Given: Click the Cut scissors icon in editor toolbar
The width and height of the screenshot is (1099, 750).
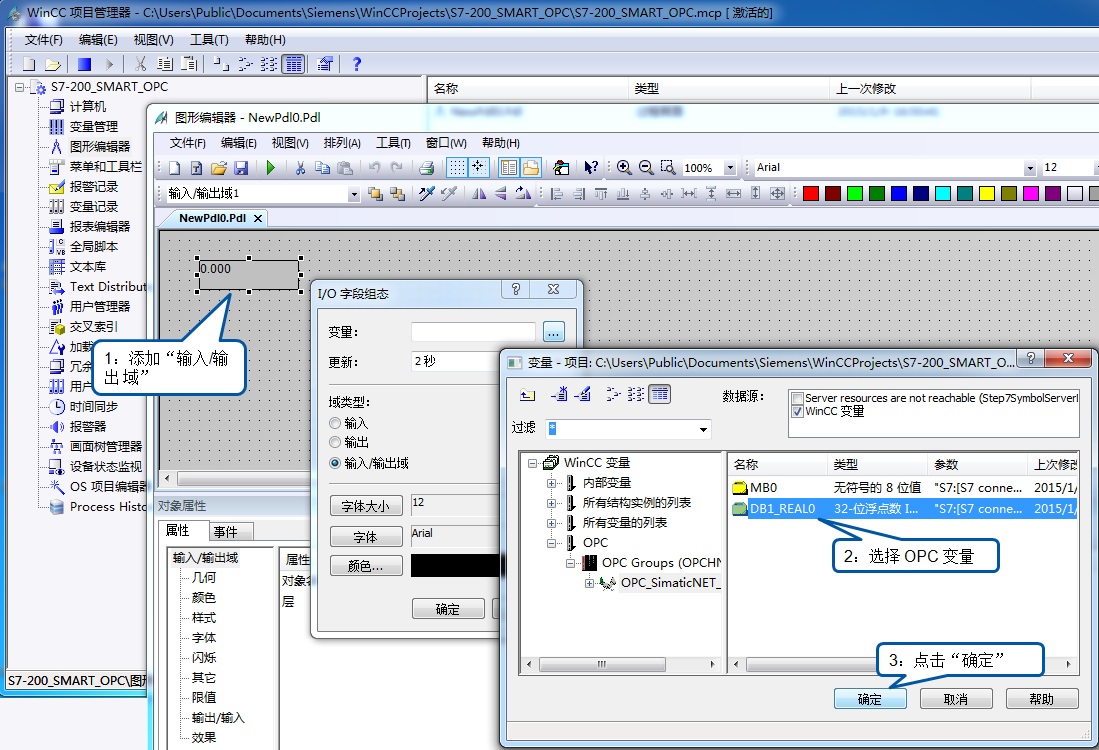Looking at the screenshot, I should pos(298,168).
